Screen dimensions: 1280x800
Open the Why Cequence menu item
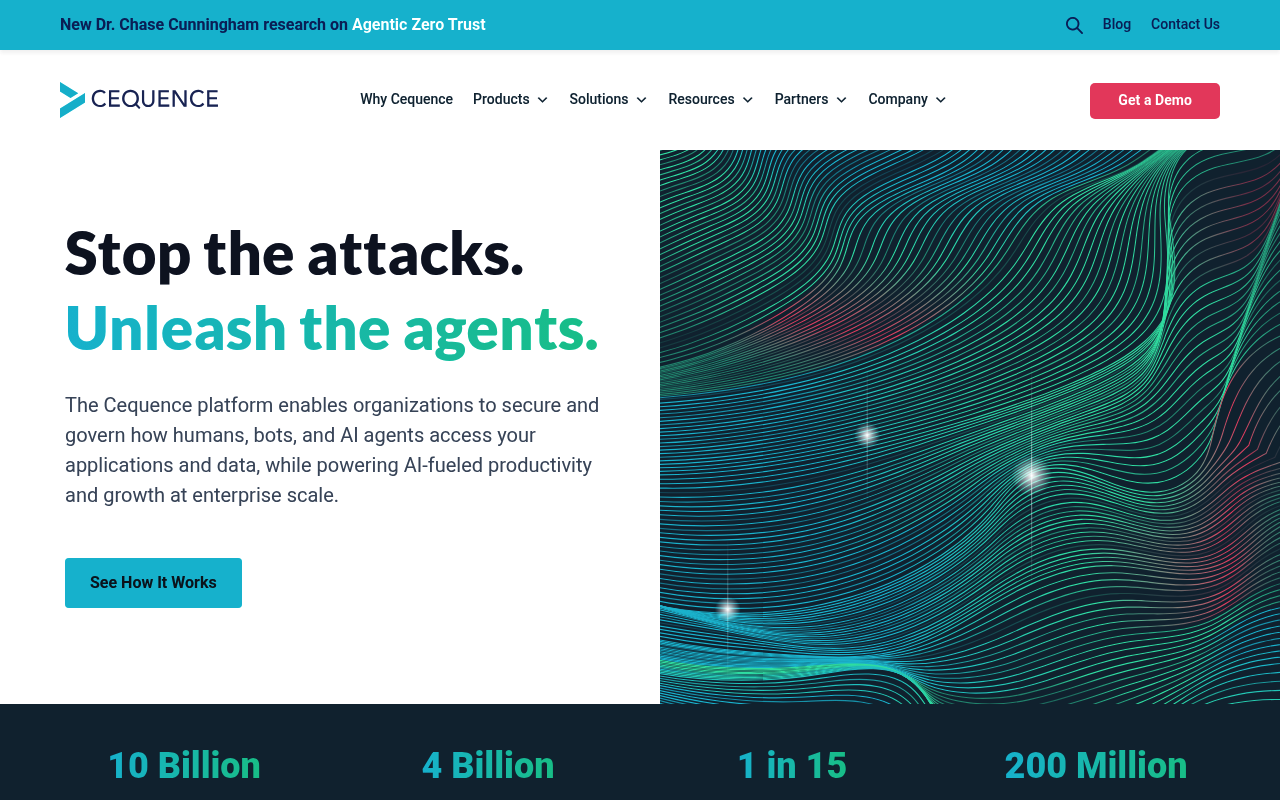click(406, 99)
